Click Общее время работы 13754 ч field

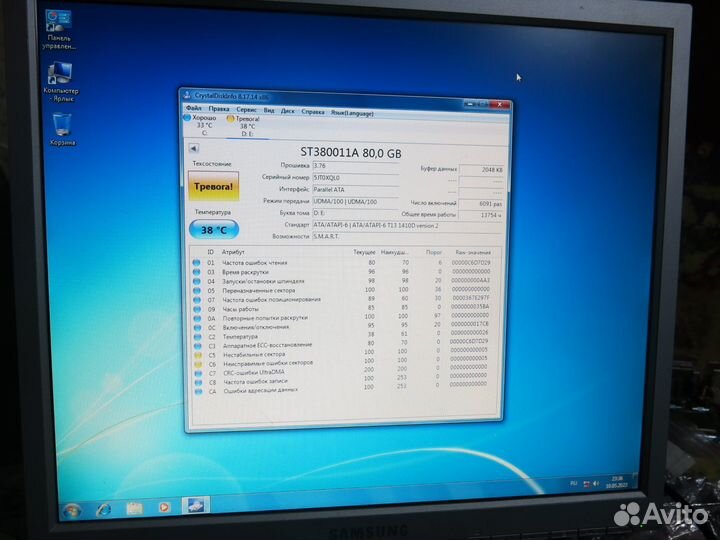pos(481,215)
